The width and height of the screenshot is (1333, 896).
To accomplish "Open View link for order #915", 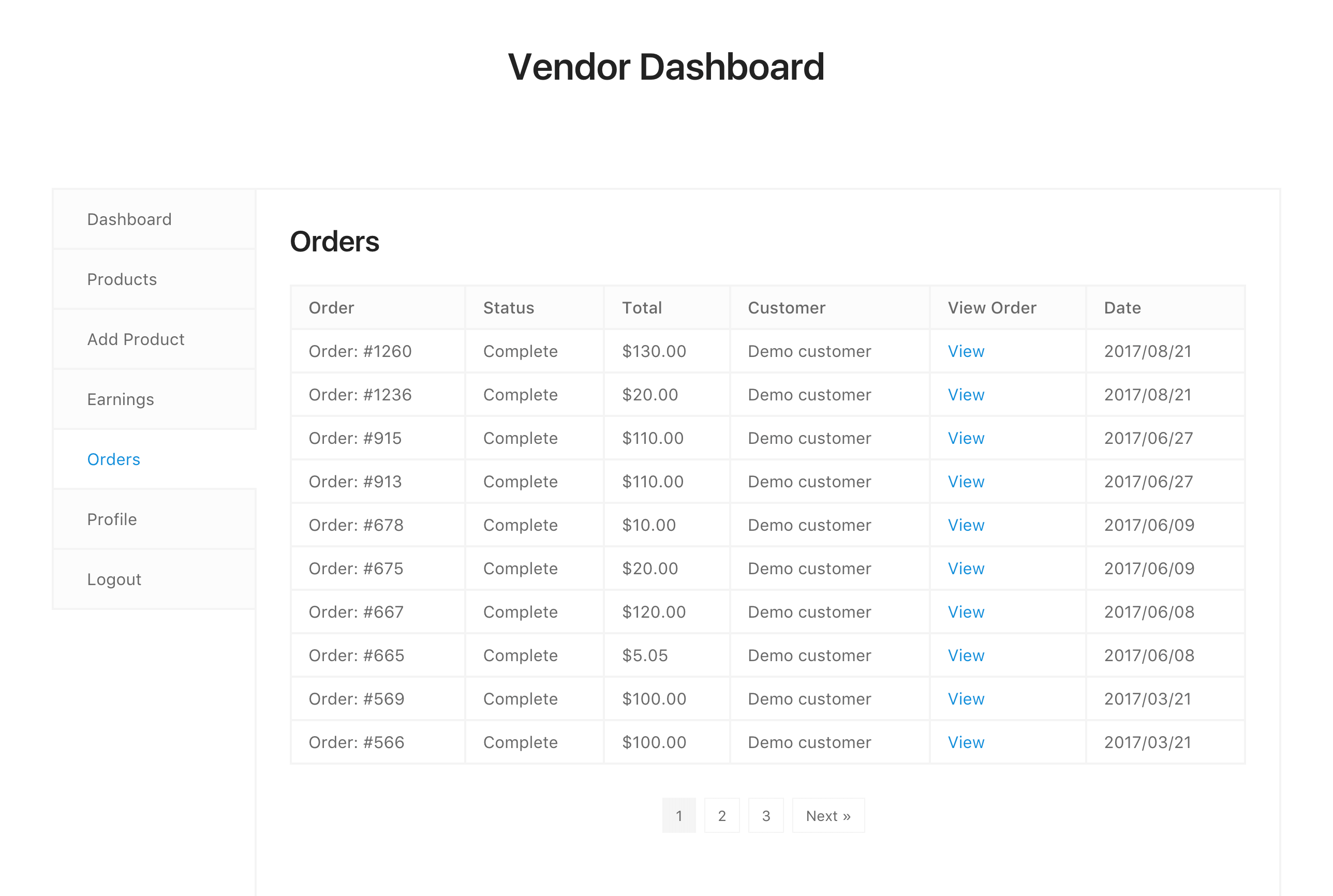I will [x=966, y=438].
